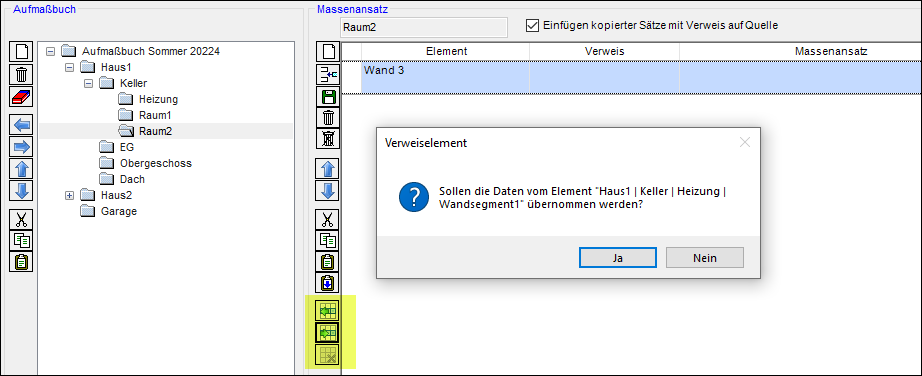
Task: Collapse the Keller tree node
Action: pos(88,83)
